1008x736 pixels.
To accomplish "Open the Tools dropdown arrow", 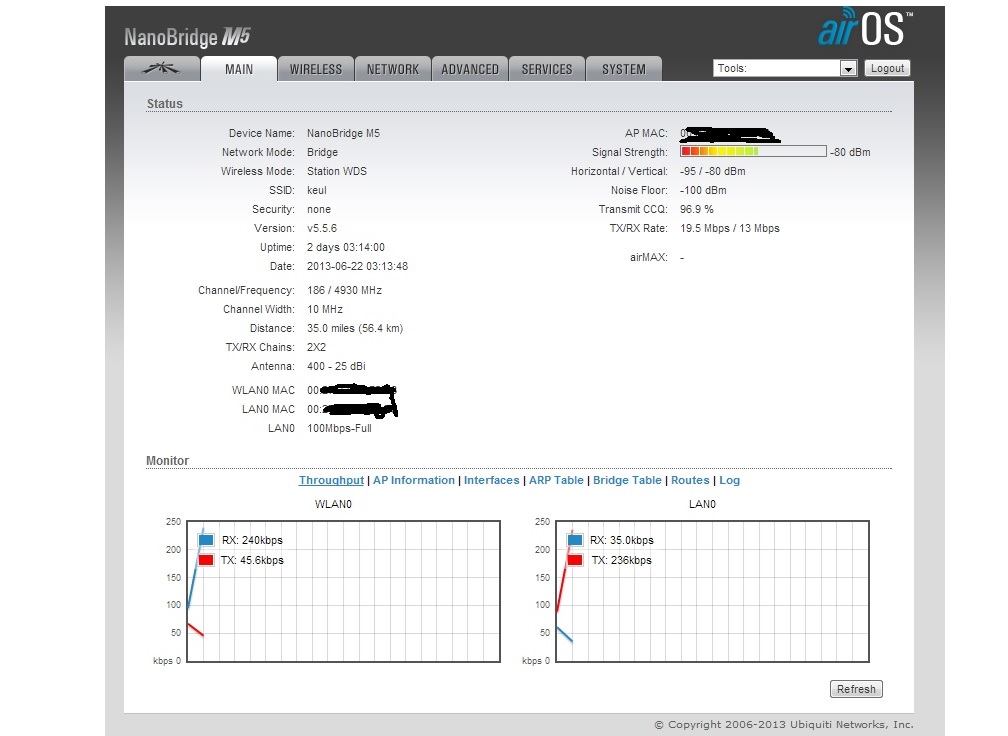I will [849, 68].
